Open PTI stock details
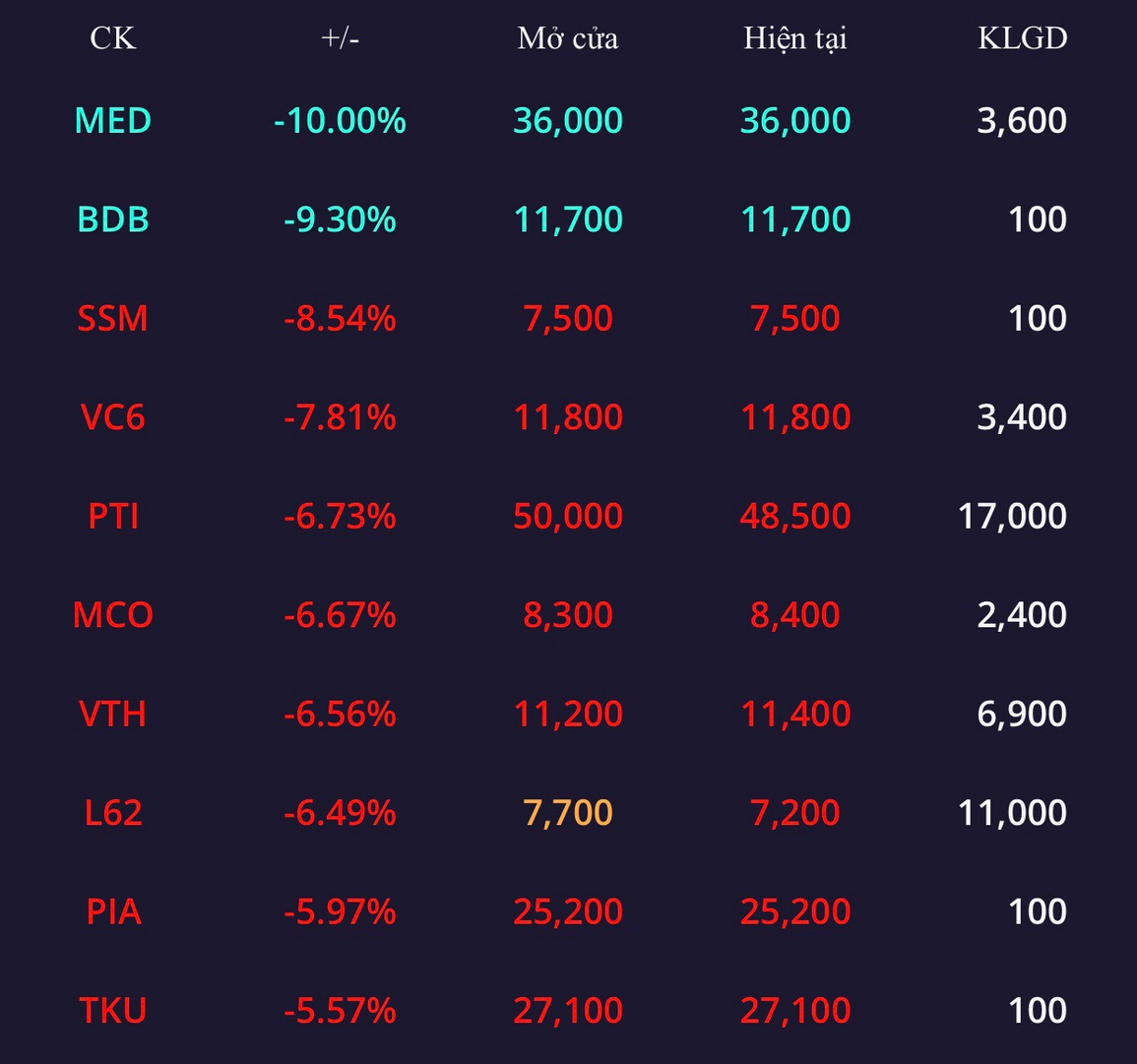Viewport: 1137px width, 1064px height. pyautogui.click(x=113, y=516)
